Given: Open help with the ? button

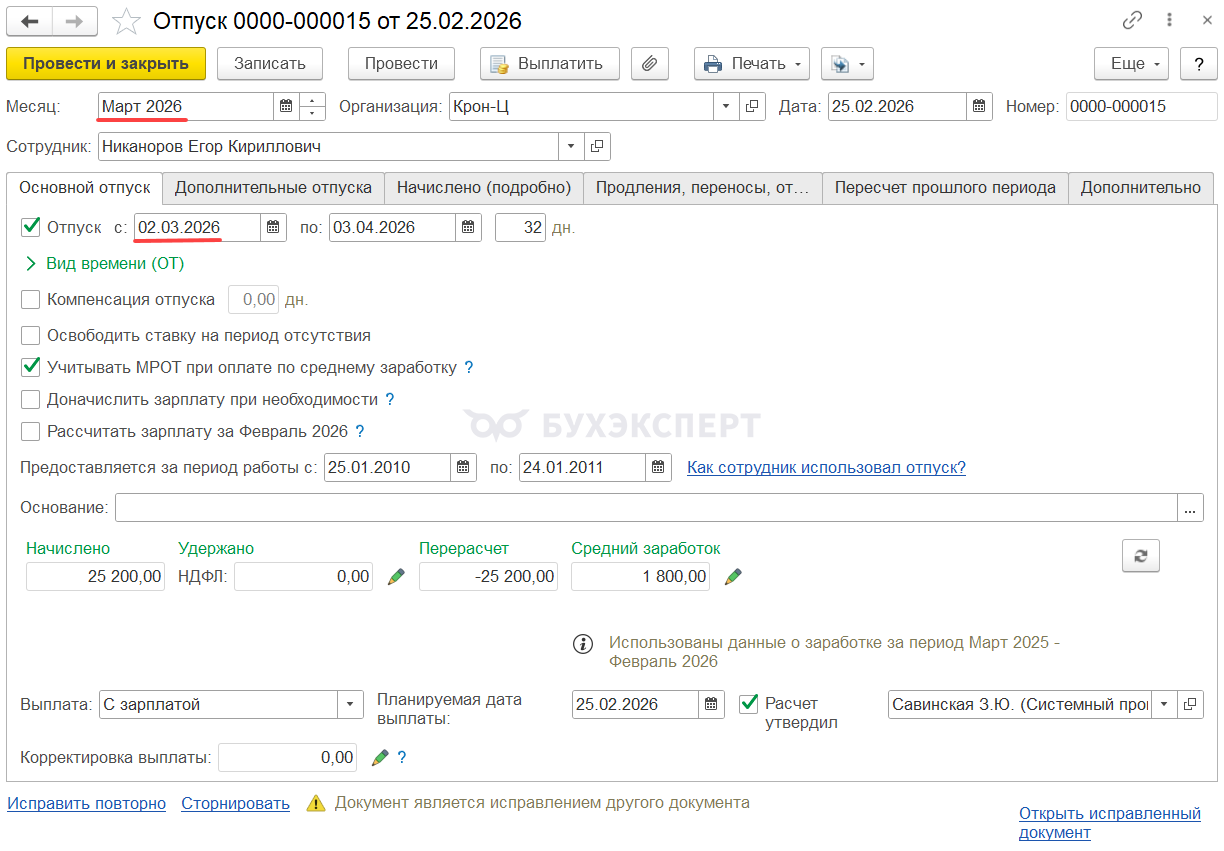Looking at the screenshot, I should (x=1199, y=63).
